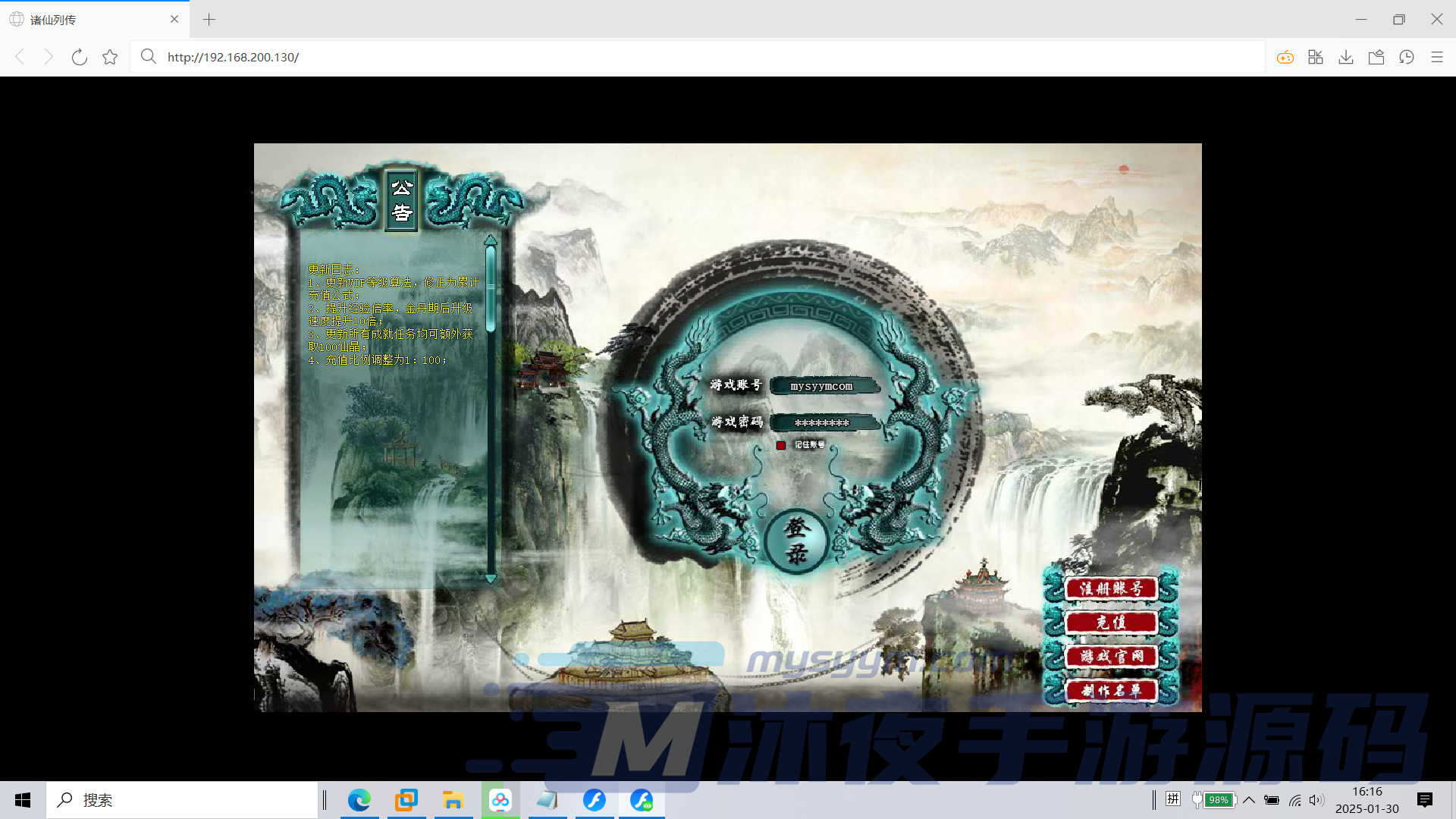
Task: Show hidden tray icons chevron
Action: tap(1249, 800)
